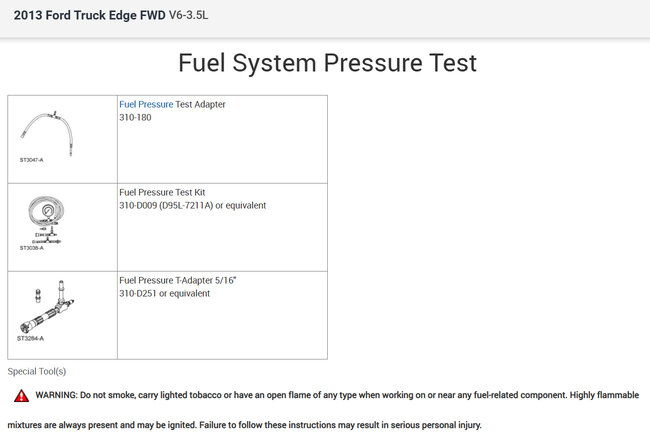Click the words Test Adapter after the link
This screenshot has width=650, height=439.
[200, 104]
